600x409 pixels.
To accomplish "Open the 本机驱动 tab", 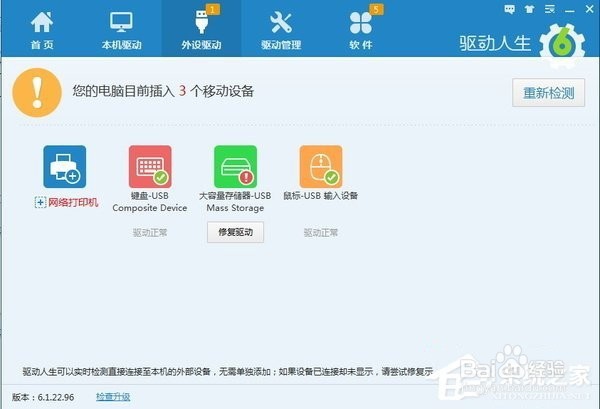I will [121, 31].
